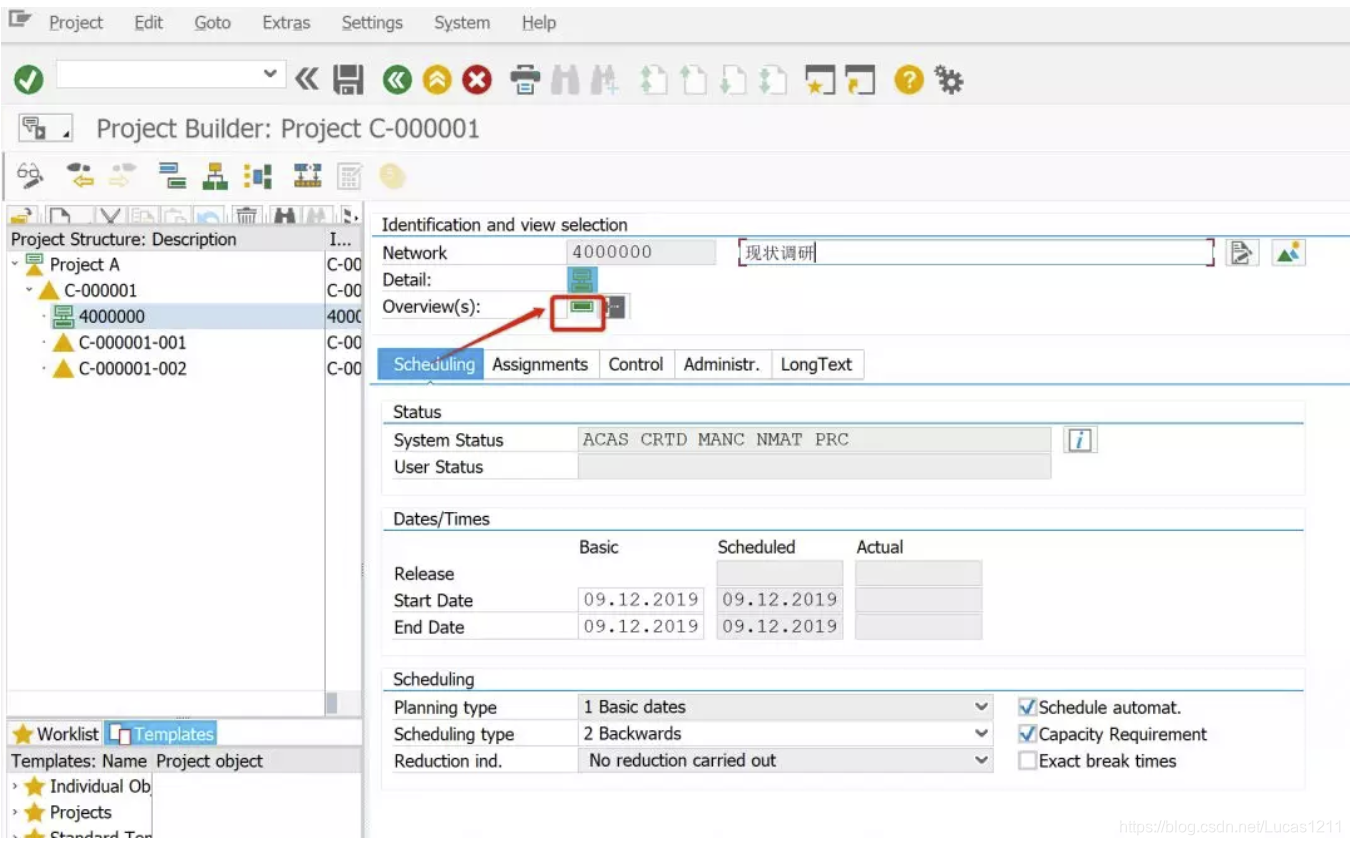Click the New Session window icon
1350x845 pixels.
click(820, 80)
